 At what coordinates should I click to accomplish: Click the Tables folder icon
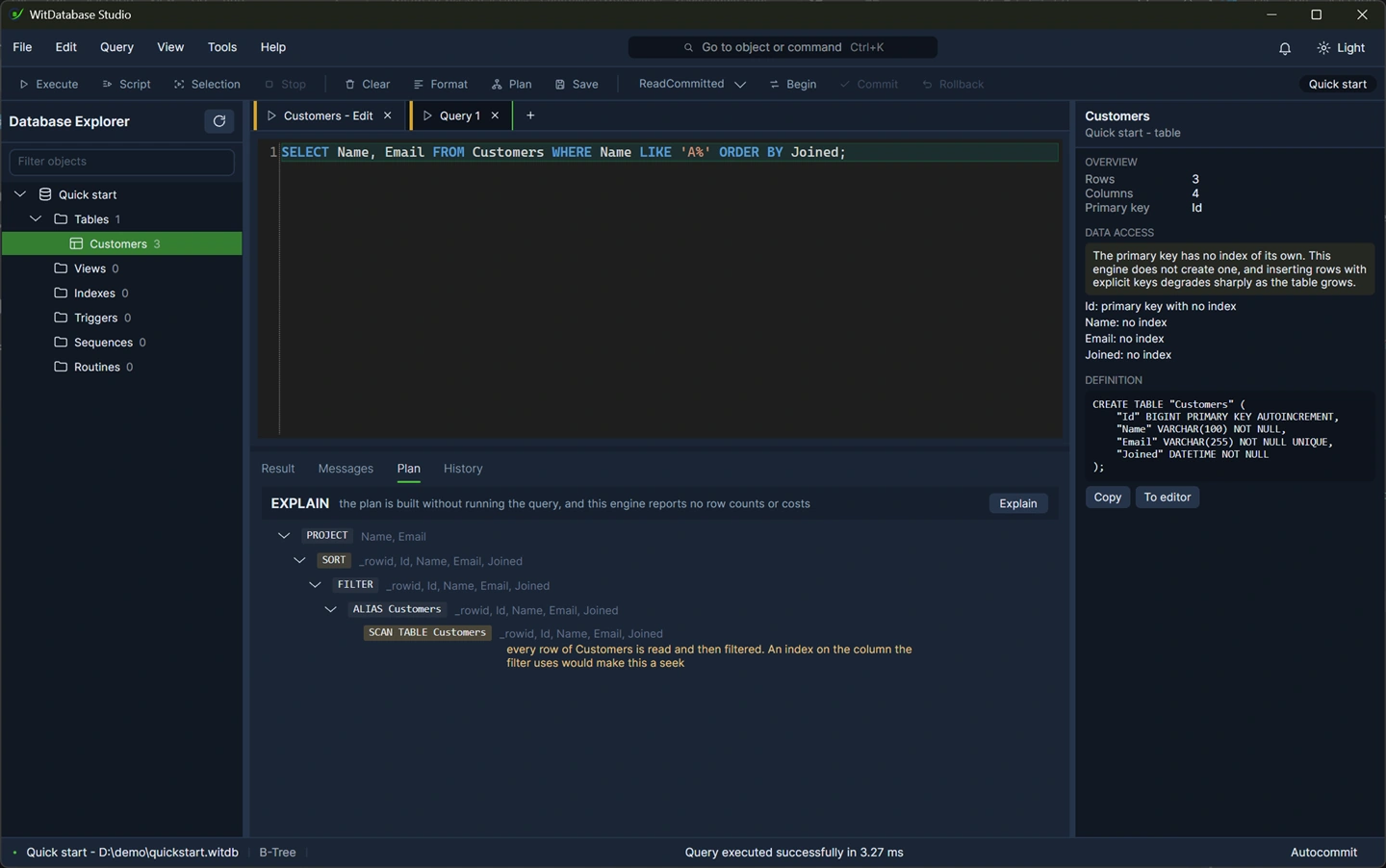click(61, 219)
